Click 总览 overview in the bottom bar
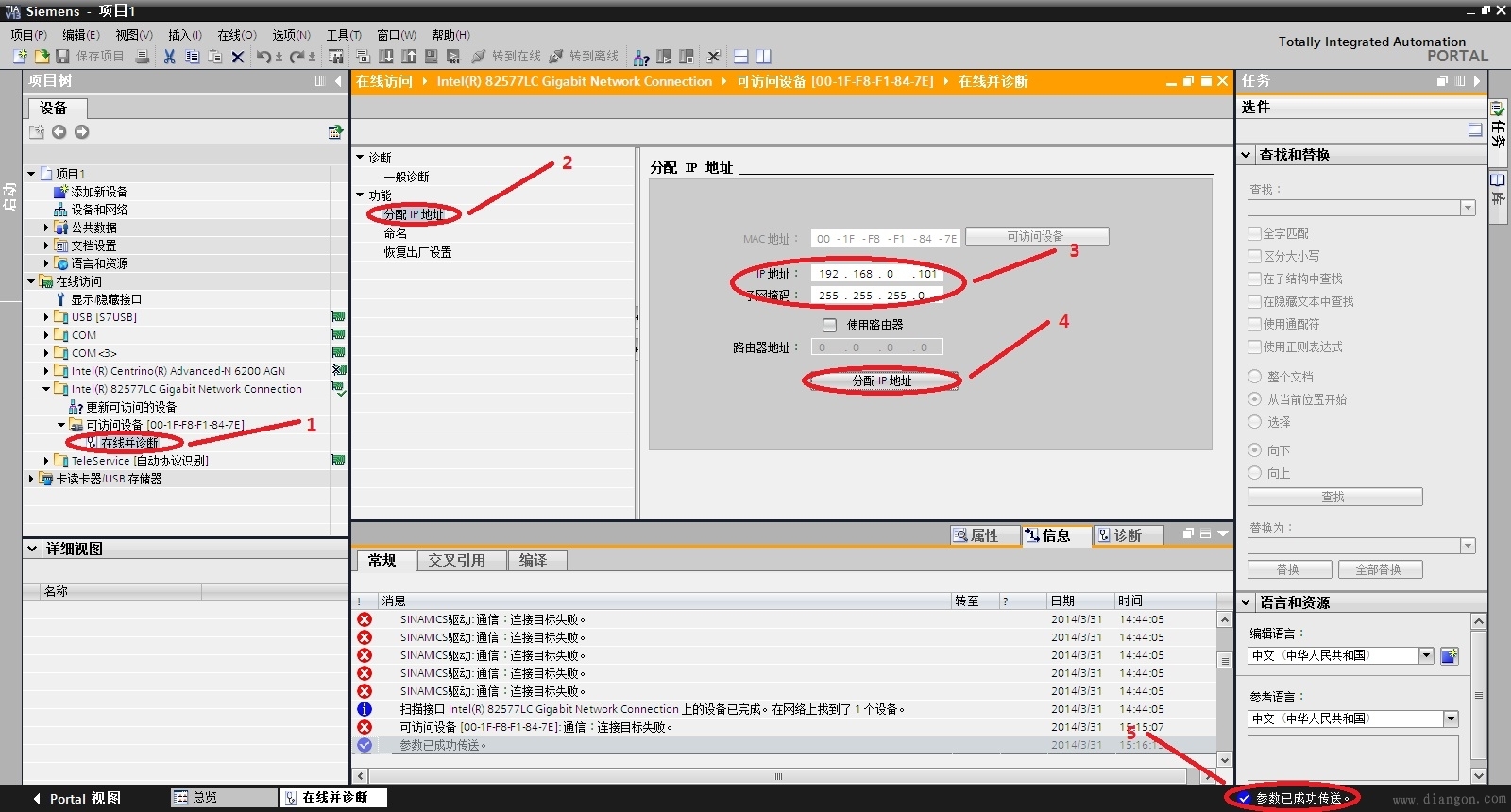Screen dimensions: 1511x812 click(224, 798)
